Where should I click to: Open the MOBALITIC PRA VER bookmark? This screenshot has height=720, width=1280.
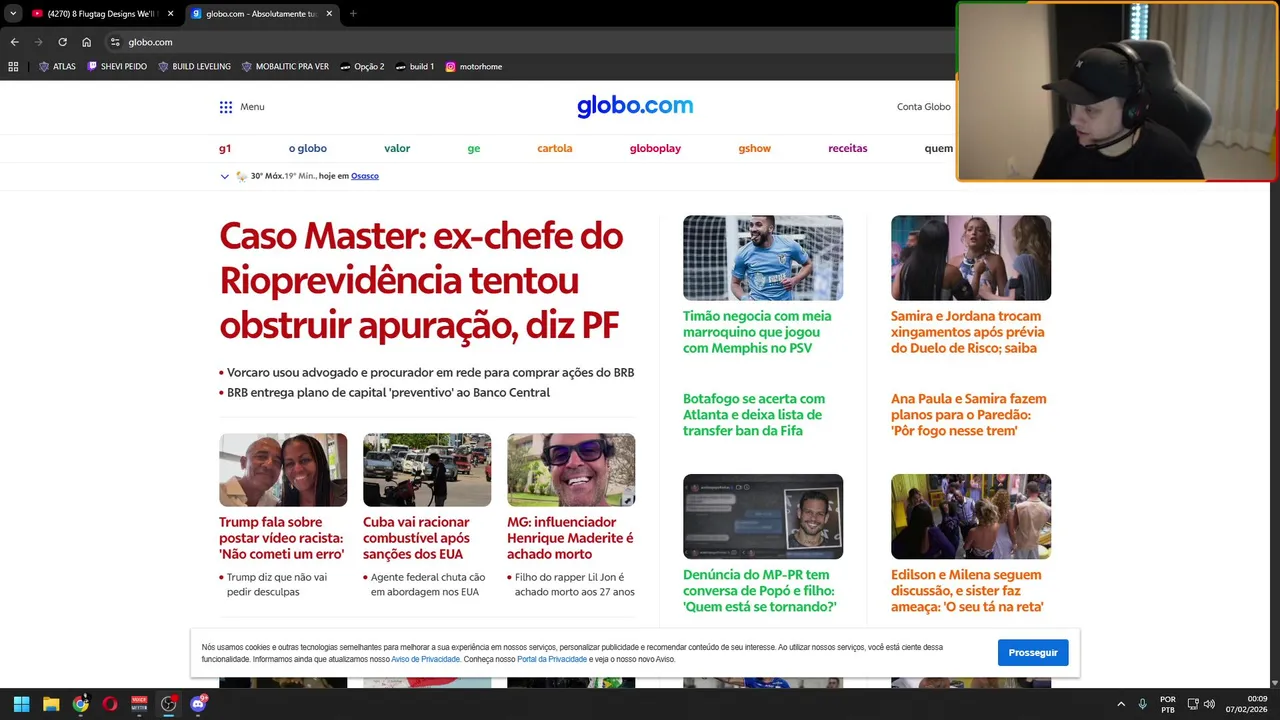285,67
